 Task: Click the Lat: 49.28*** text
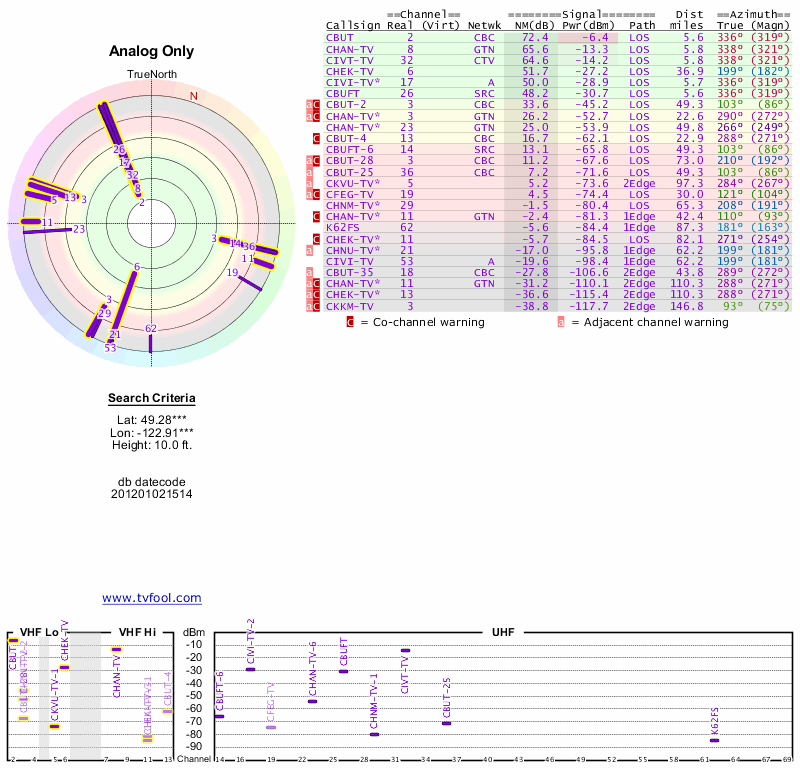pos(152,420)
